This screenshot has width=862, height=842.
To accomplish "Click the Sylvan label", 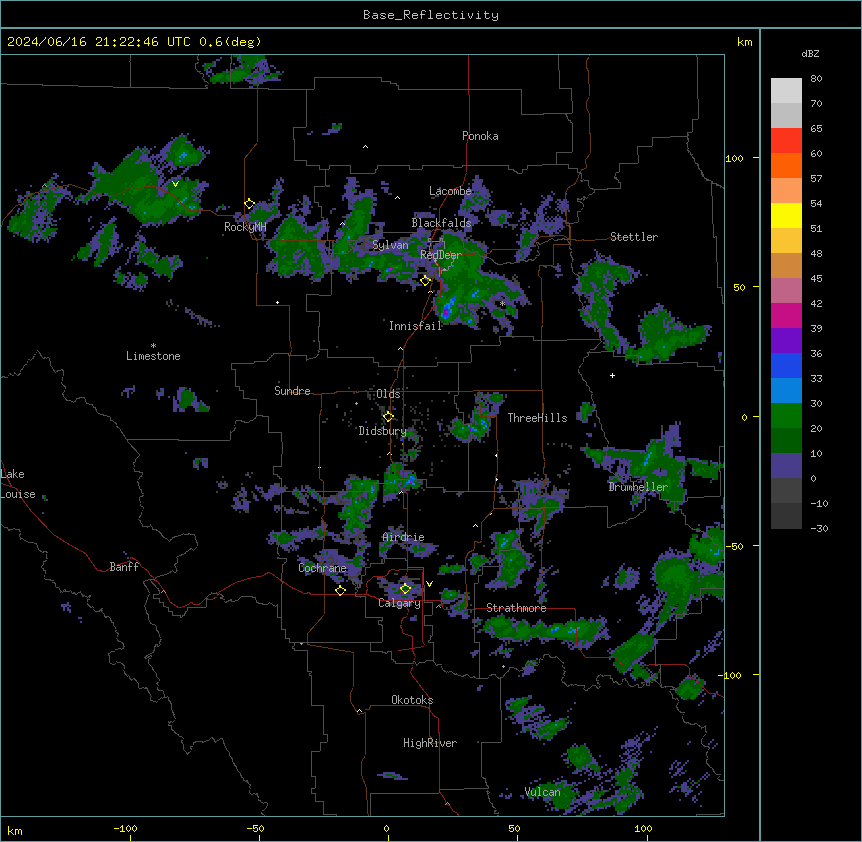I will [390, 245].
